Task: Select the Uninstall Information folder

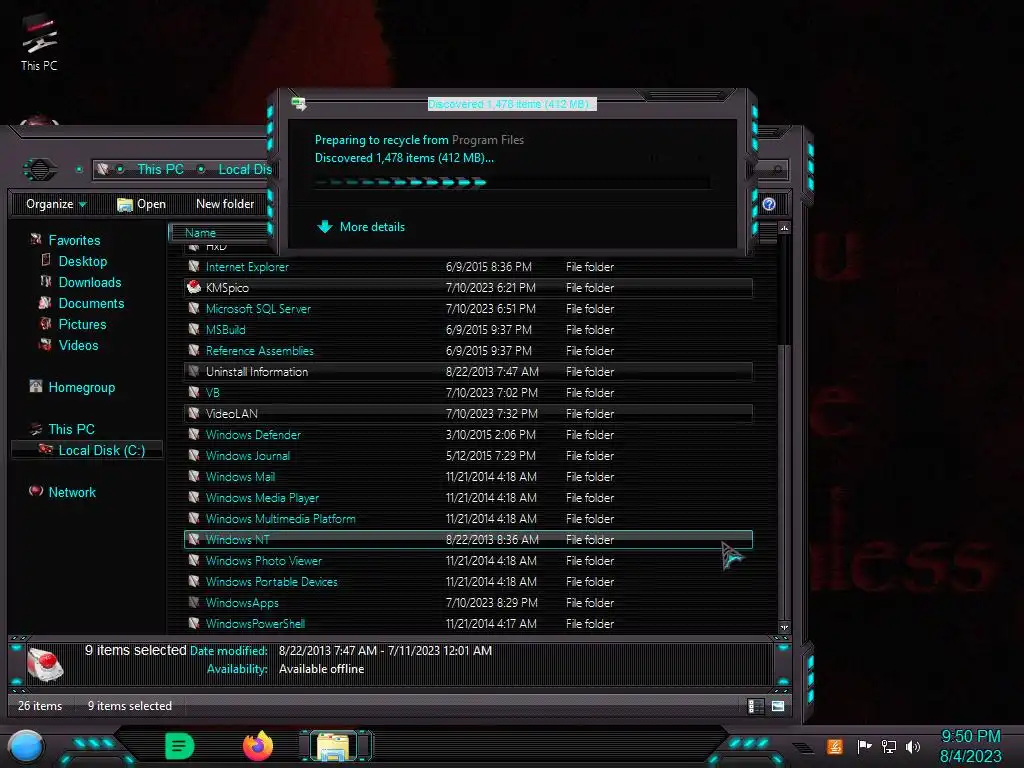Action: pyautogui.click(x=469, y=371)
